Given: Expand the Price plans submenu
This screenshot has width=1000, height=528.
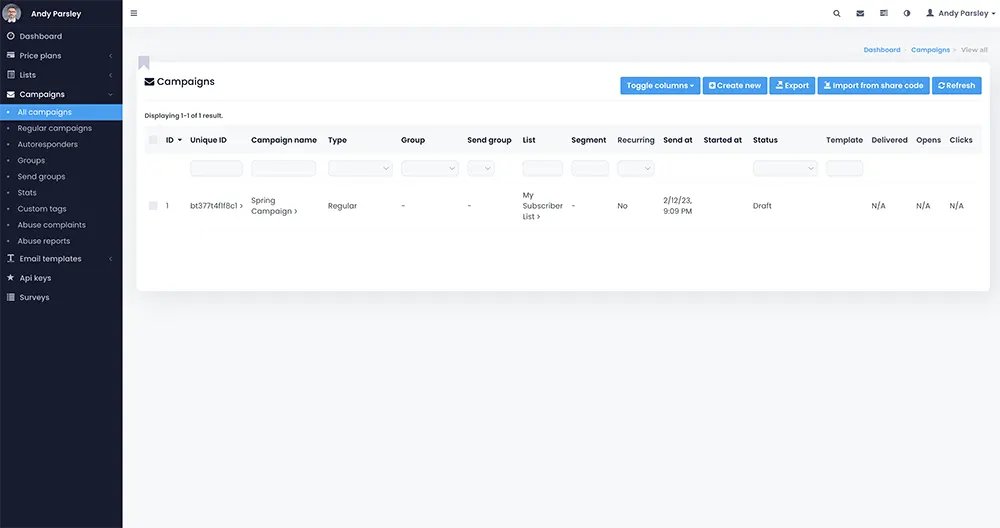Looking at the screenshot, I should tap(110, 56).
